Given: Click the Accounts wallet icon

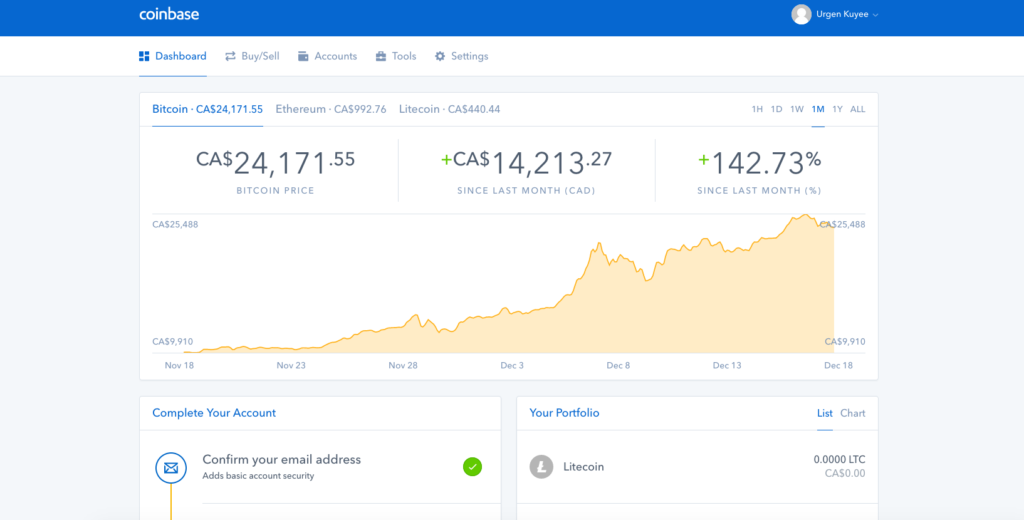Looking at the screenshot, I should (x=303, y=56).
